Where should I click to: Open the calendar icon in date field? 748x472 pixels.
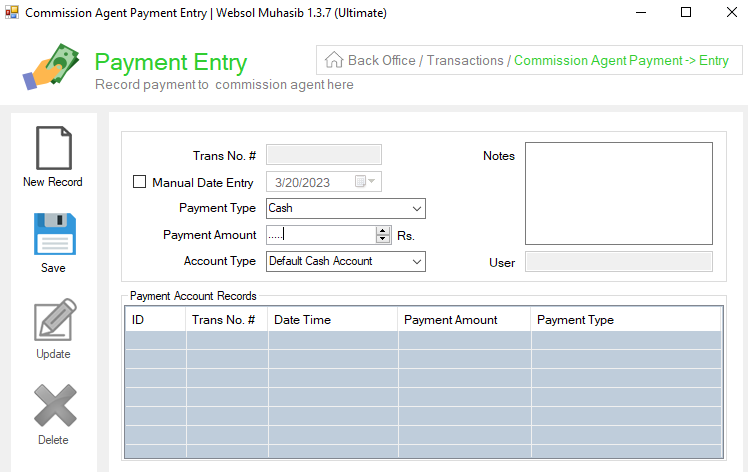365,181
